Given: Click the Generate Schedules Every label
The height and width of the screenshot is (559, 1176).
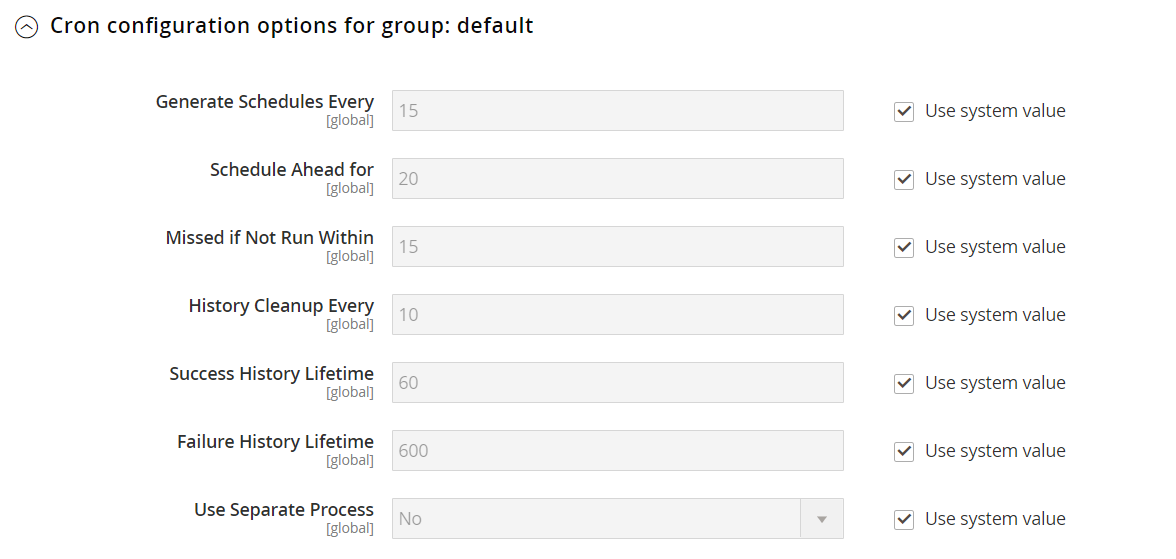Looking at the screenshot, I should (265, 102).
